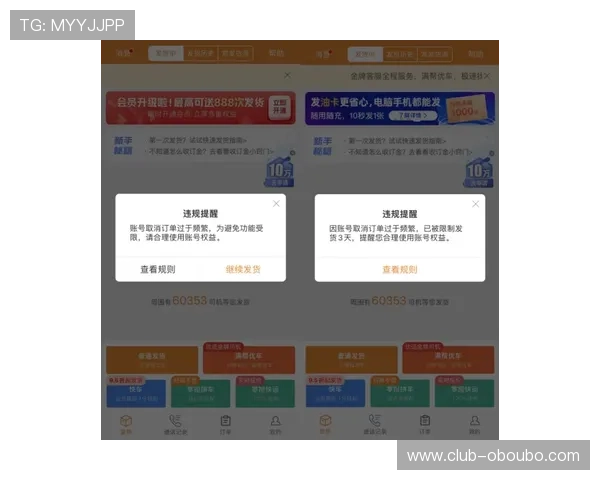This screenshot has height=480, width=600.
Task: Choose blue 快车 tile on the 发油卡 screen
Action: (x=336, y=393)
